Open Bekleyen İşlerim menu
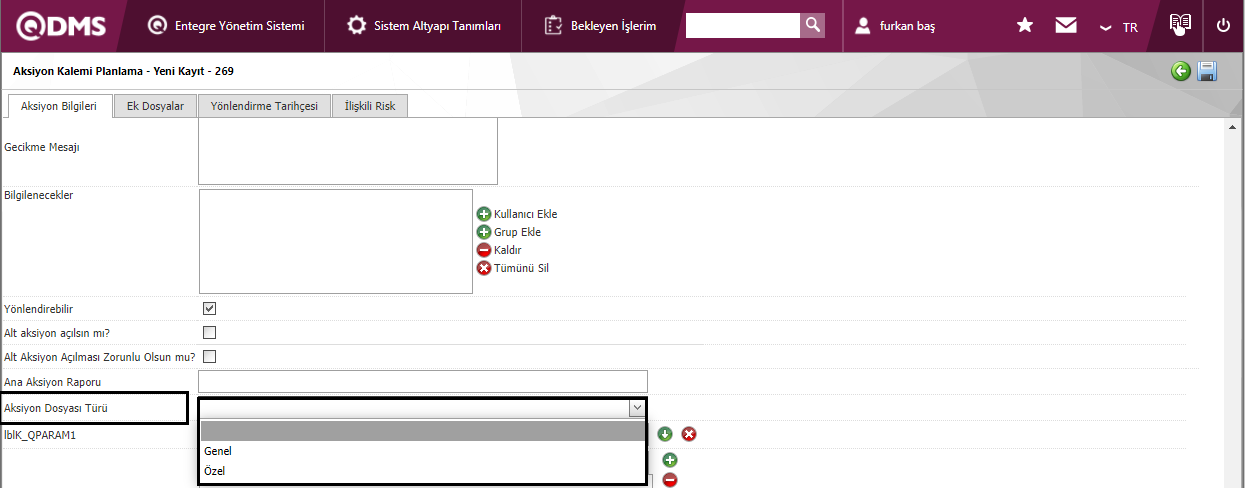Viewport: 1245px width, 488px height. pyautogui.click(x=600, y=26)
